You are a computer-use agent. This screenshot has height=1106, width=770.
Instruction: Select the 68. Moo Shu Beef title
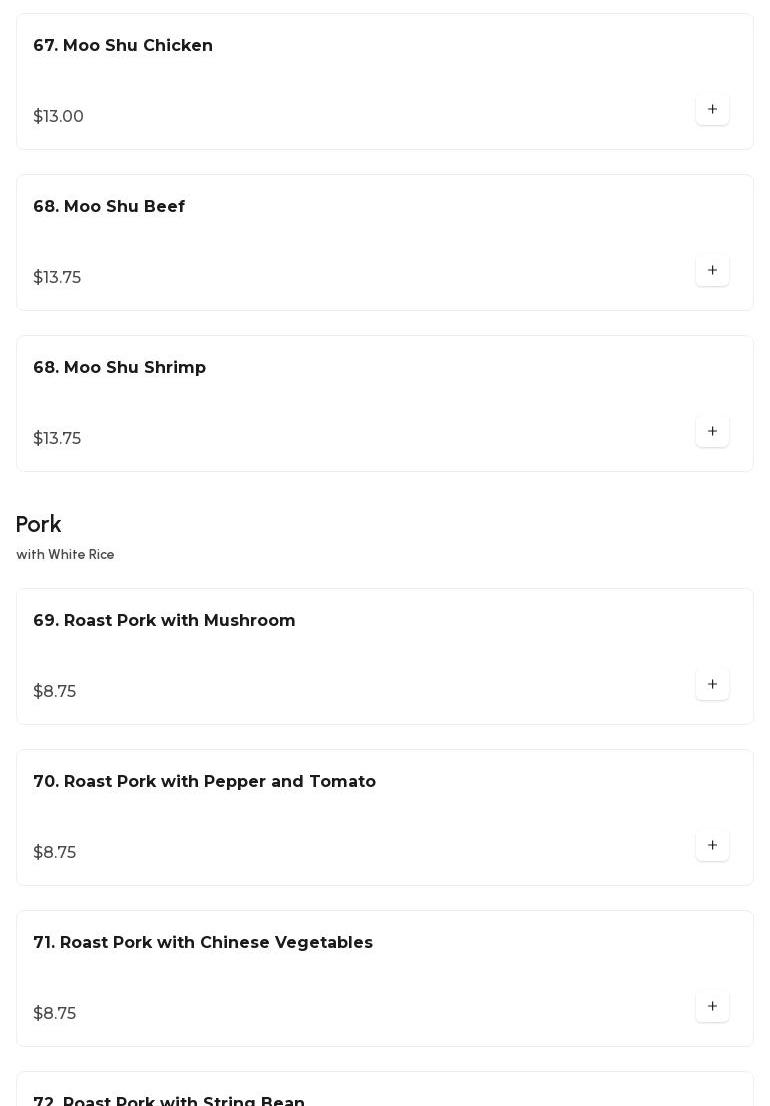109,207
